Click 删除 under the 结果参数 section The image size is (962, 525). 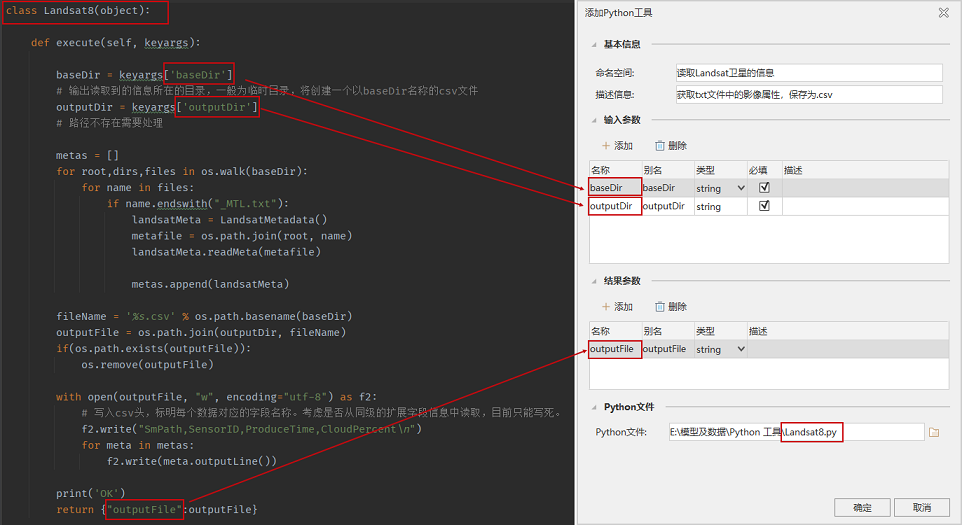[671, 307]
